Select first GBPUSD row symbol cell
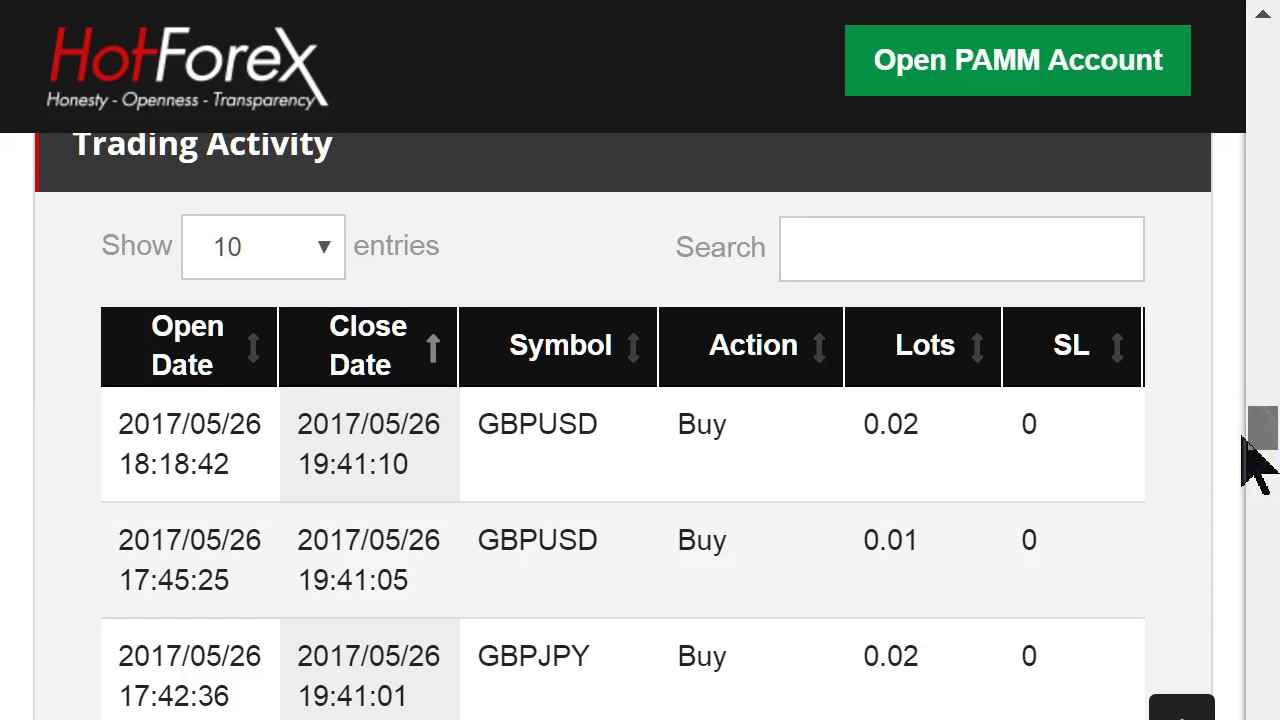 537,425
